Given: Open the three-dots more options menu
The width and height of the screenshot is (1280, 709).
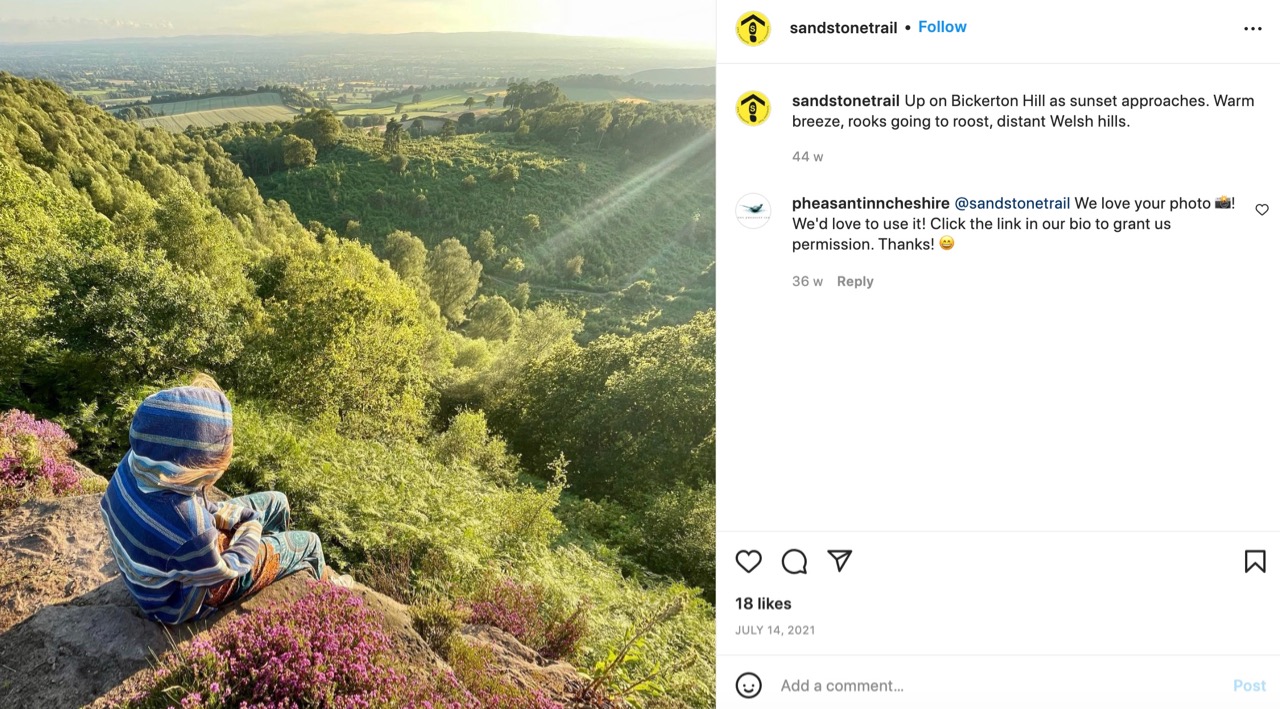Looking at the screenshot, I should 1252,29.
